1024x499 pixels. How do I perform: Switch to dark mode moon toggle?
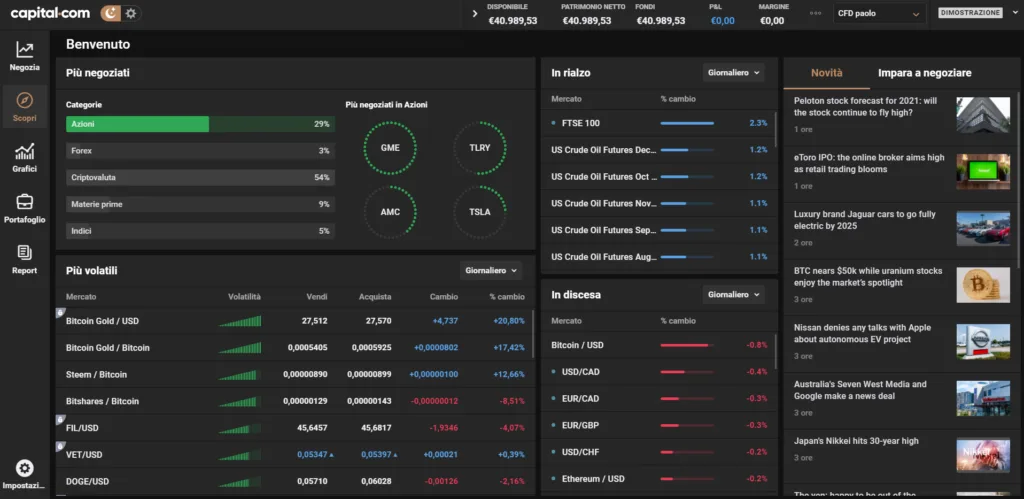(111, 13)
